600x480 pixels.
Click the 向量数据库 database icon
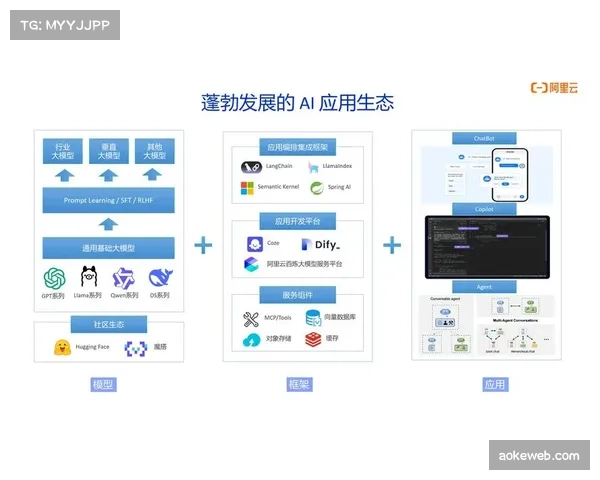click(313, 318)
